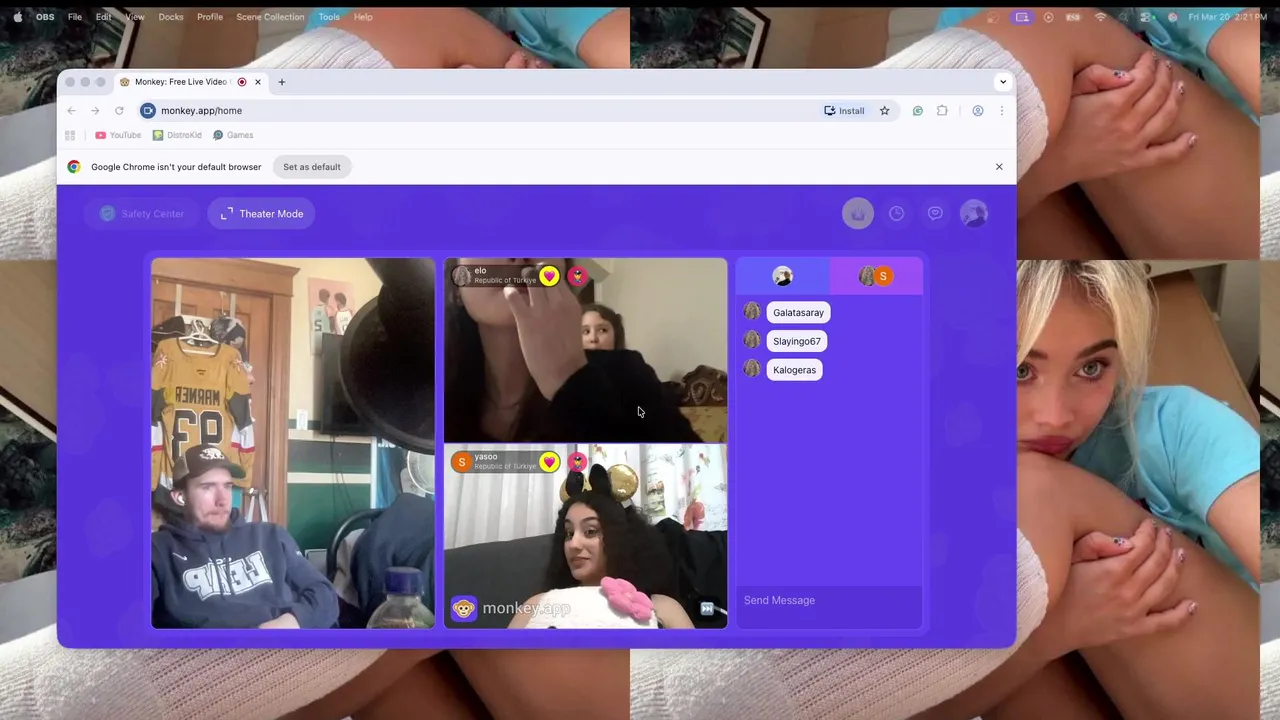This screenshot has width=1280, height=720.
Task: Select the Slayingo67 chat message
Action: [x=796, y=341]
